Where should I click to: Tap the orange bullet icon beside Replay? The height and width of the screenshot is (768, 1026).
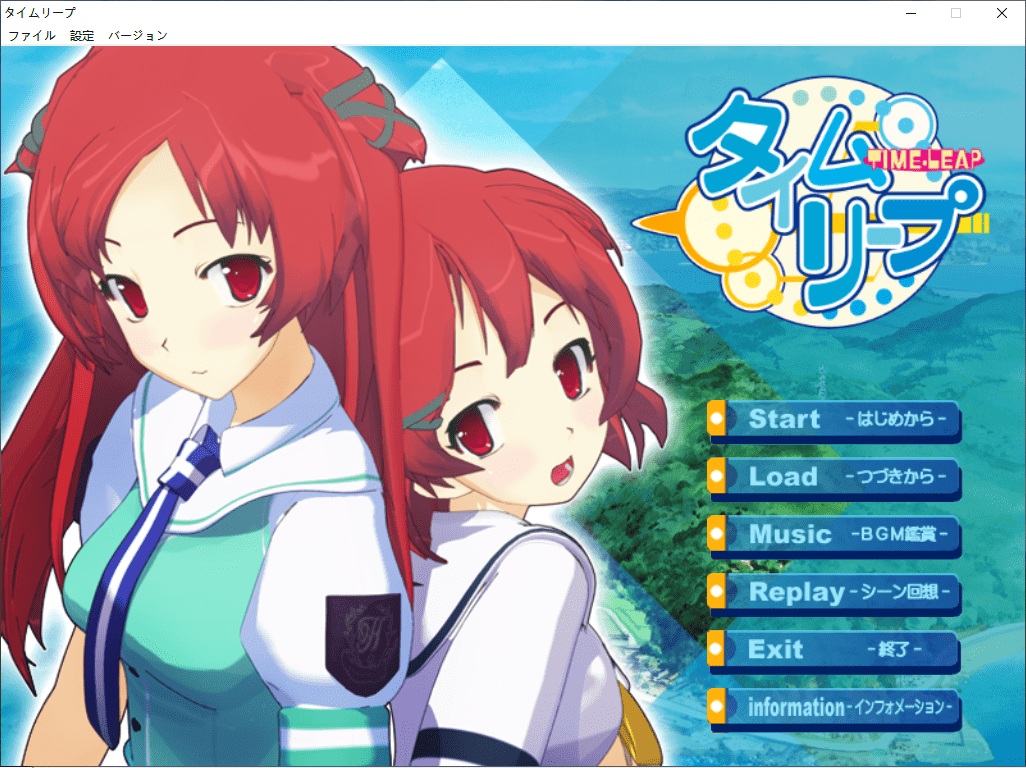click(x=717, y=592)
